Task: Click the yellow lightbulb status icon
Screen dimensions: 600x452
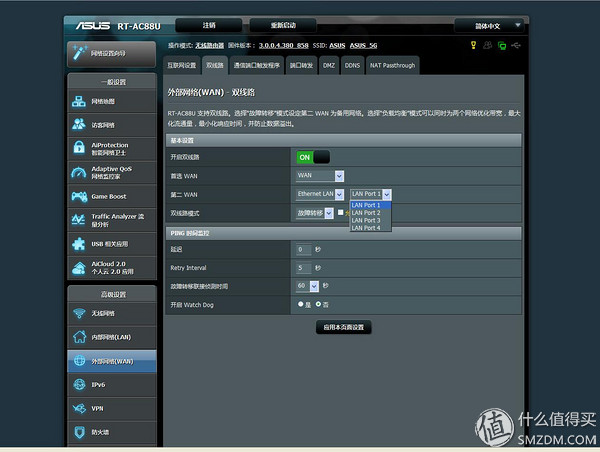Action: pos(473,45)
